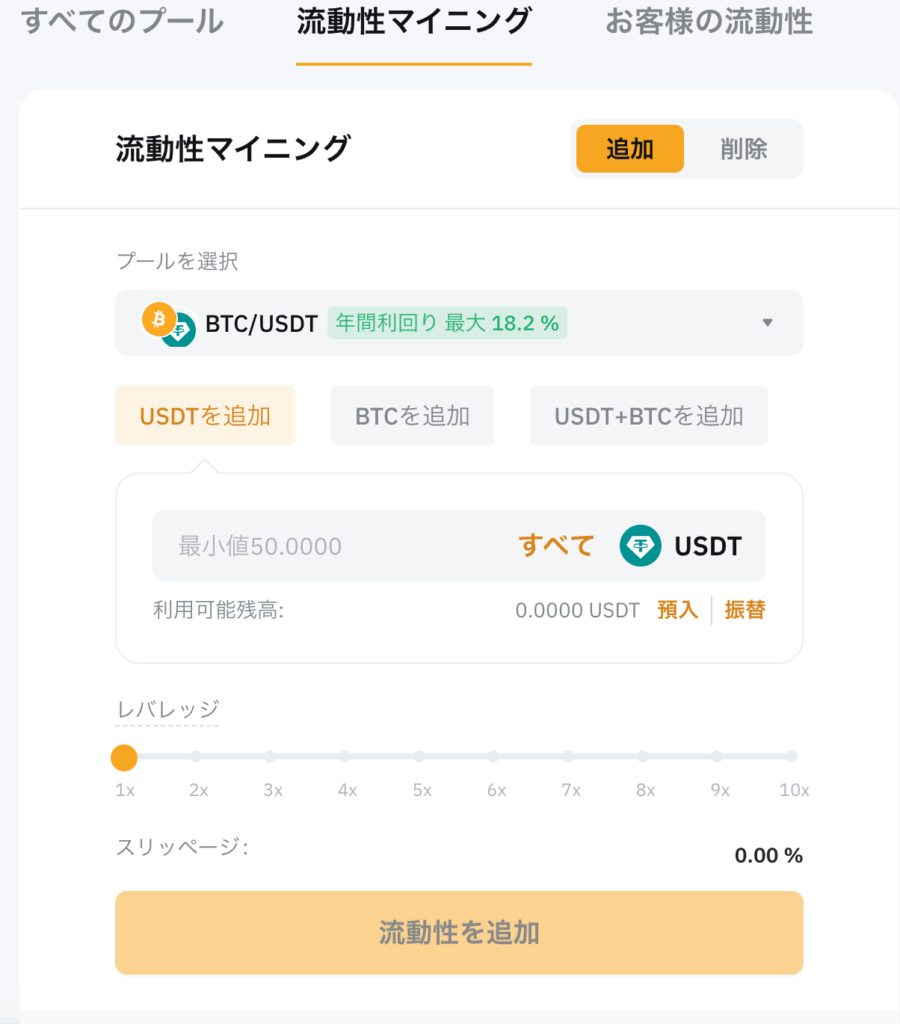Click the 預入 deposit link

(x=677, y=610)
